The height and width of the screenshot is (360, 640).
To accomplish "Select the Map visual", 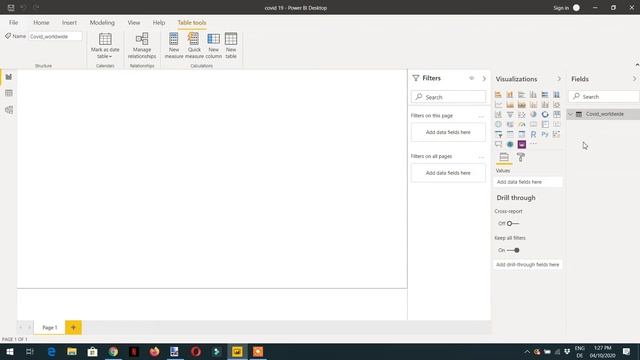I will click(498, 124).
